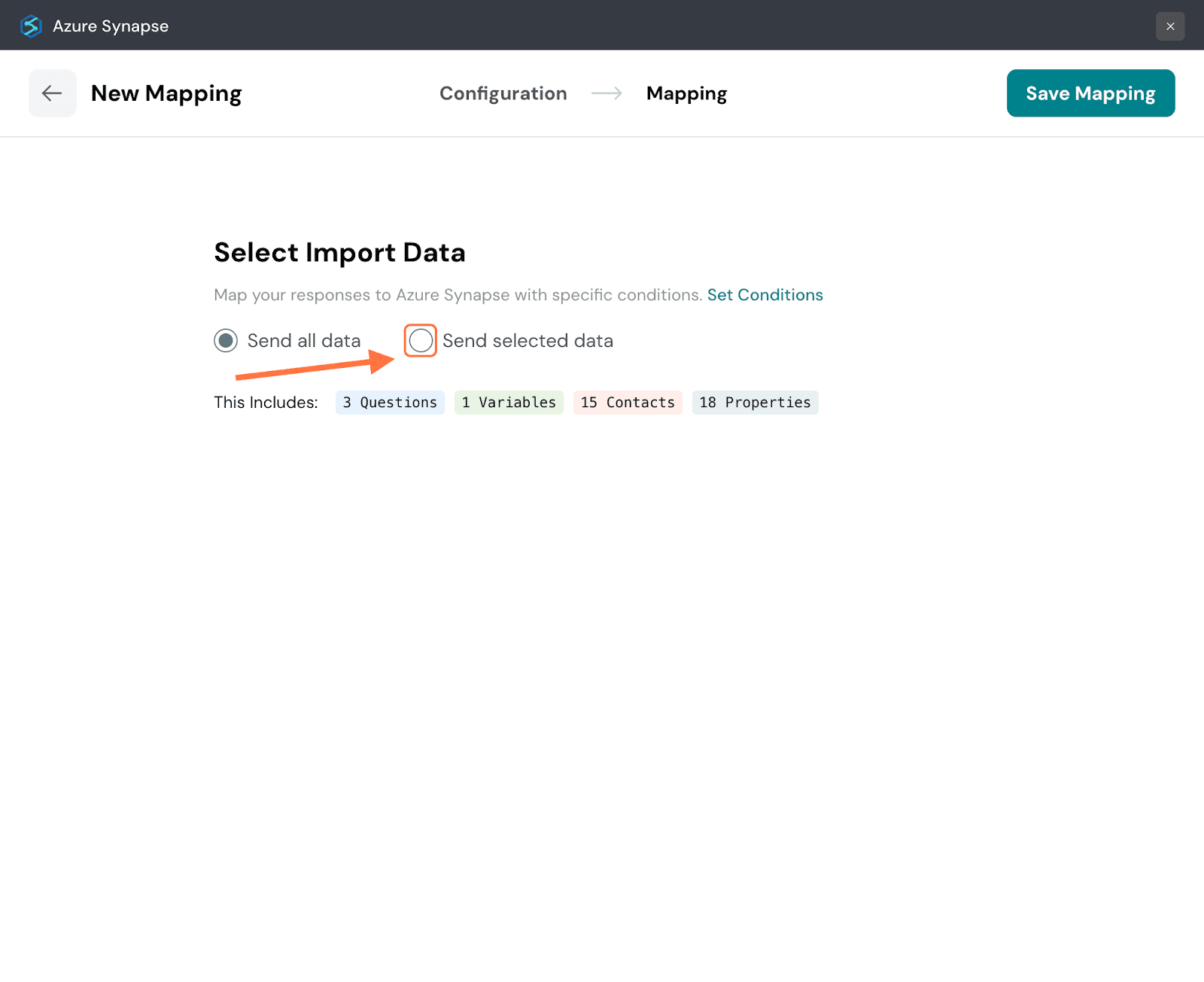The width and height of the screenshot is (1204, 982).
Task: Click the 1 Variables badge
Action: click(x=509, y=403)
